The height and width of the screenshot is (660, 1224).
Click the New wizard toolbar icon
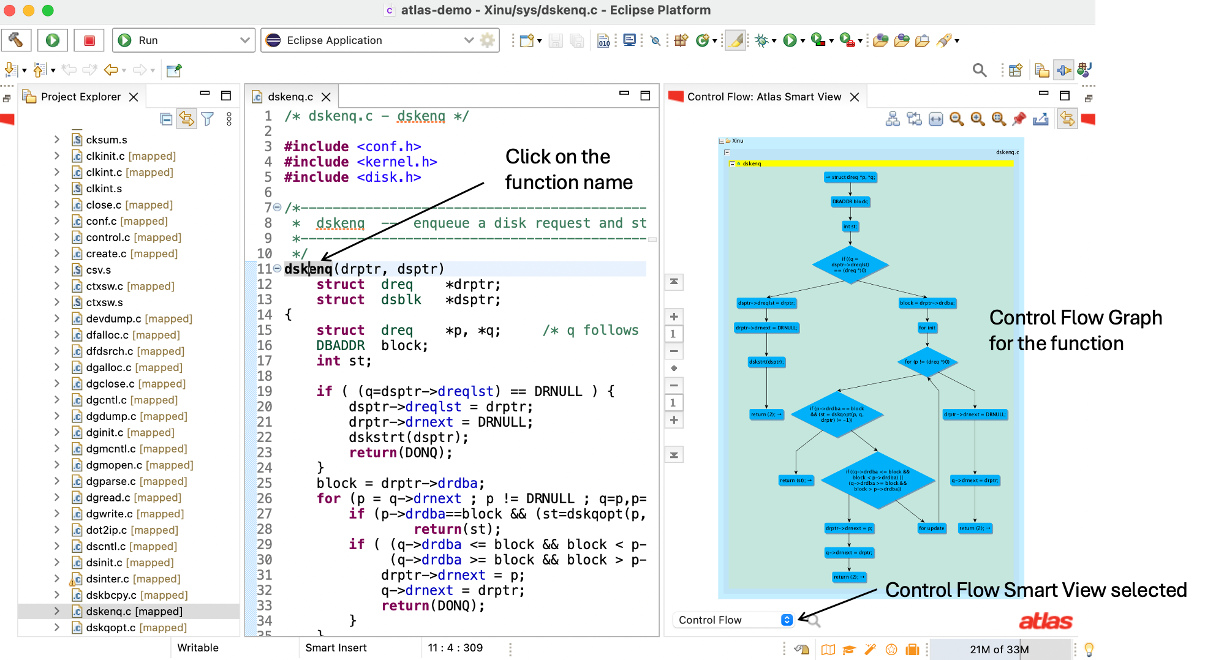[525, 40]
